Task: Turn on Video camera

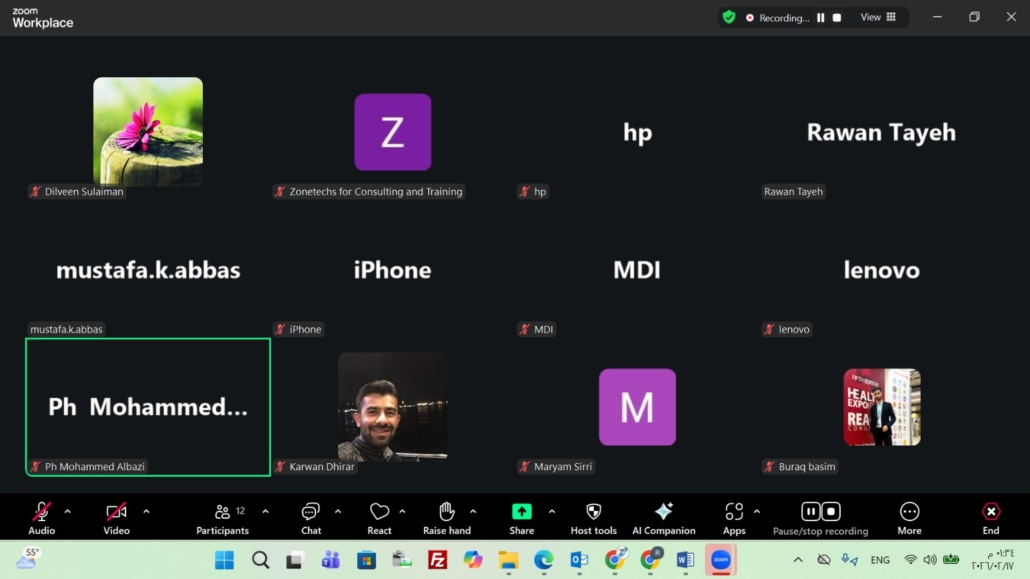Action: pos(116,519)
